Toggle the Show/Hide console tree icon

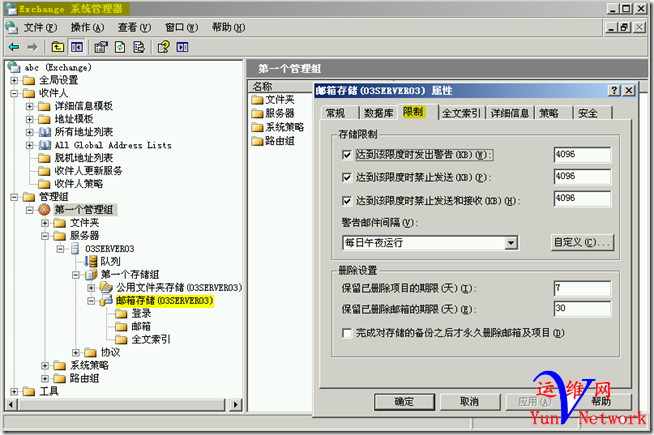(77, 47)
